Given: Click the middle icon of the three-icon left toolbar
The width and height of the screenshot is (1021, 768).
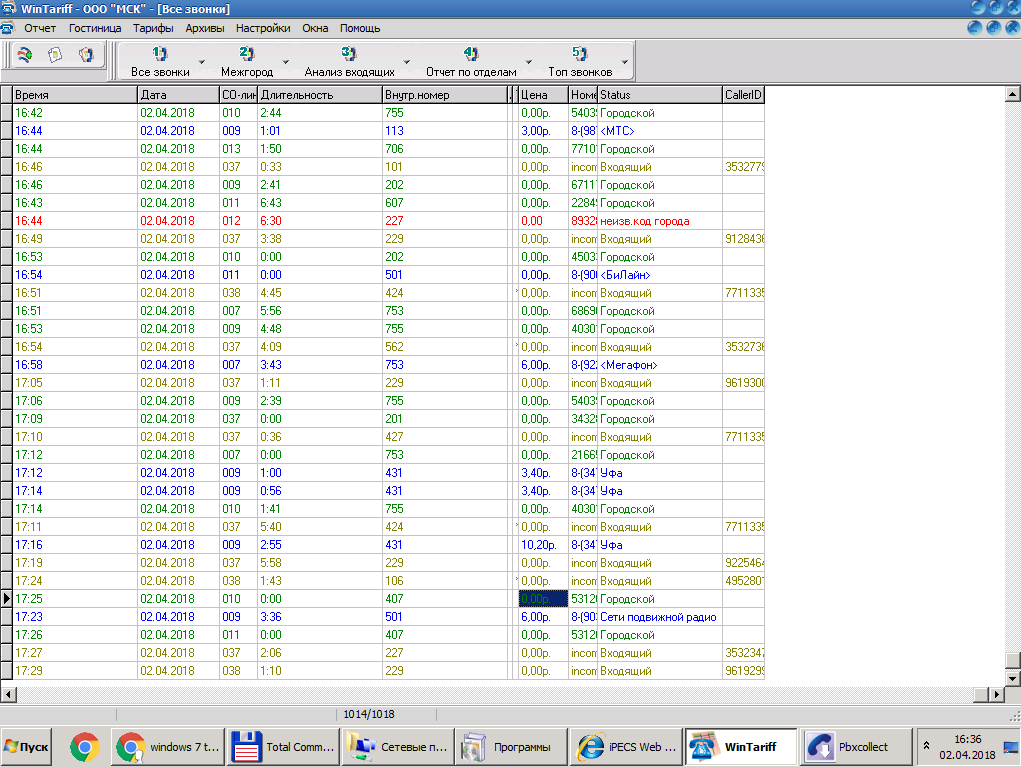Looking at the screenshot, I should 55,55.
